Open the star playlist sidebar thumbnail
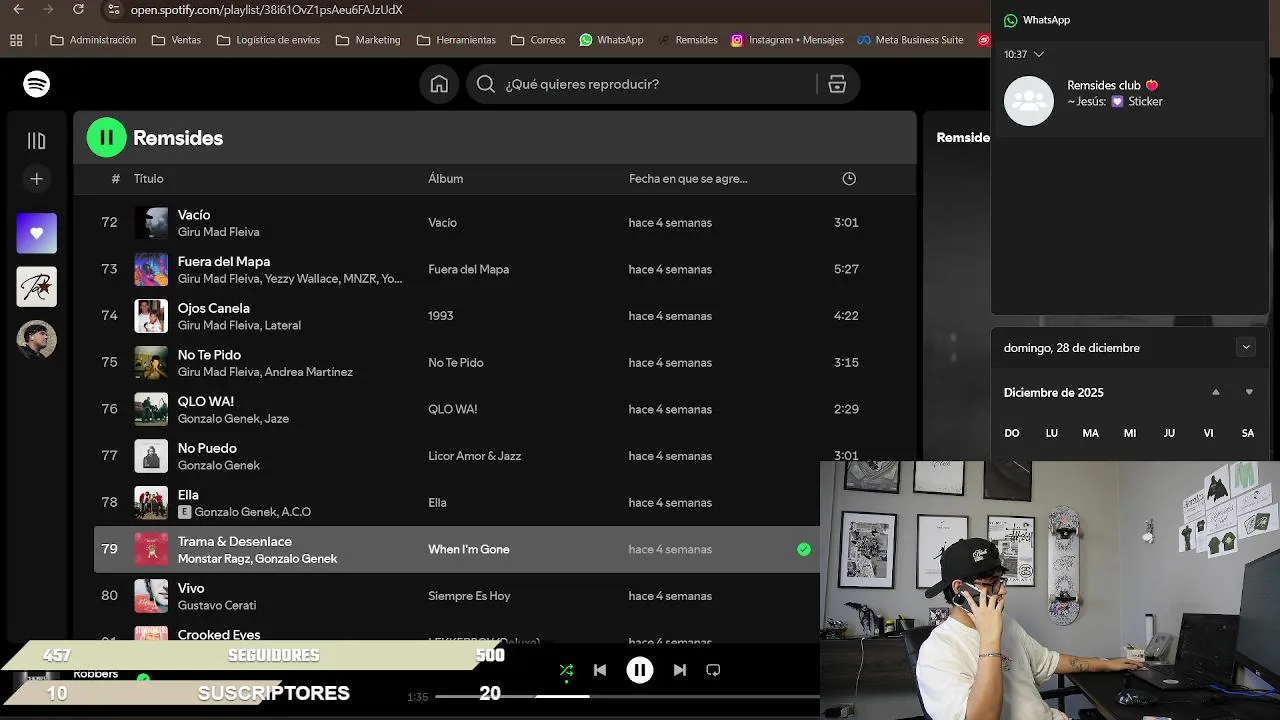1280x720 pixels. tap(37, 287)
